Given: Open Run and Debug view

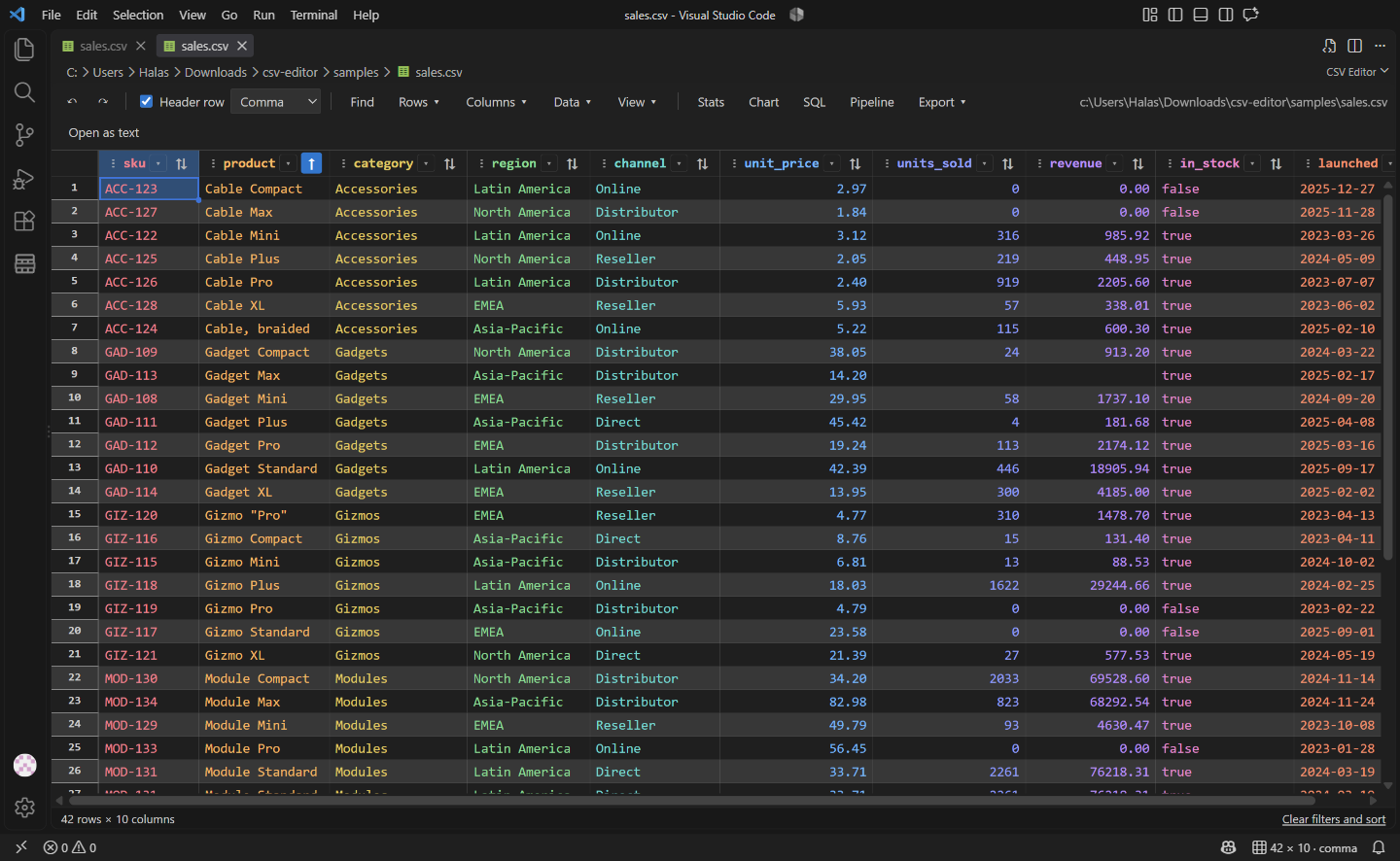Looking at the screenshot, I should 24,178.
